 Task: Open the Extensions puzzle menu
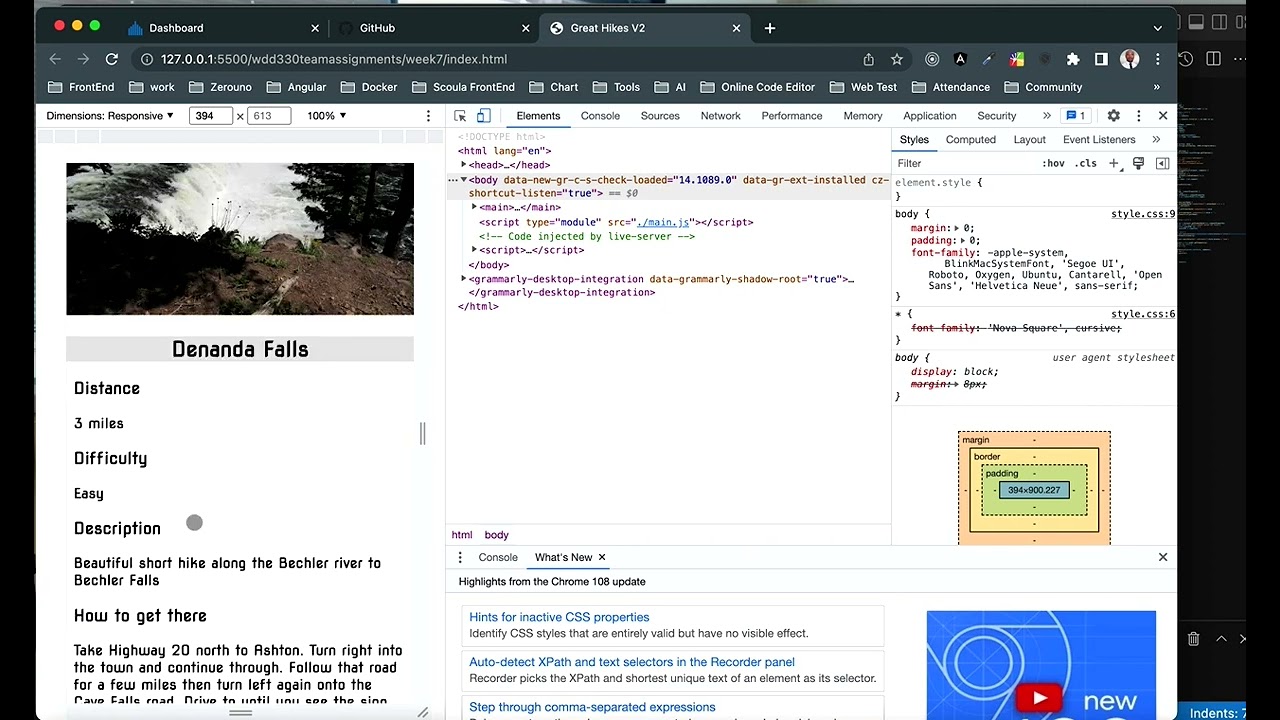coord(1073,59)
